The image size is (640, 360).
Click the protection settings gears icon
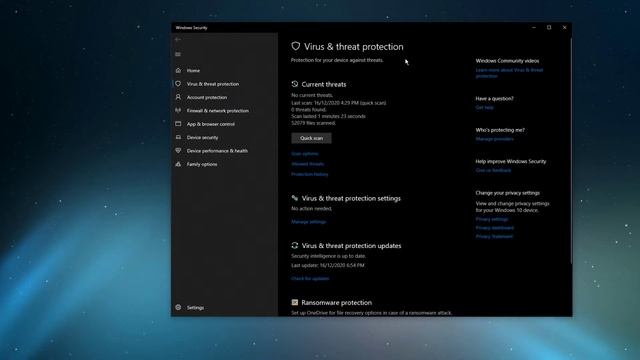(295, 198)
